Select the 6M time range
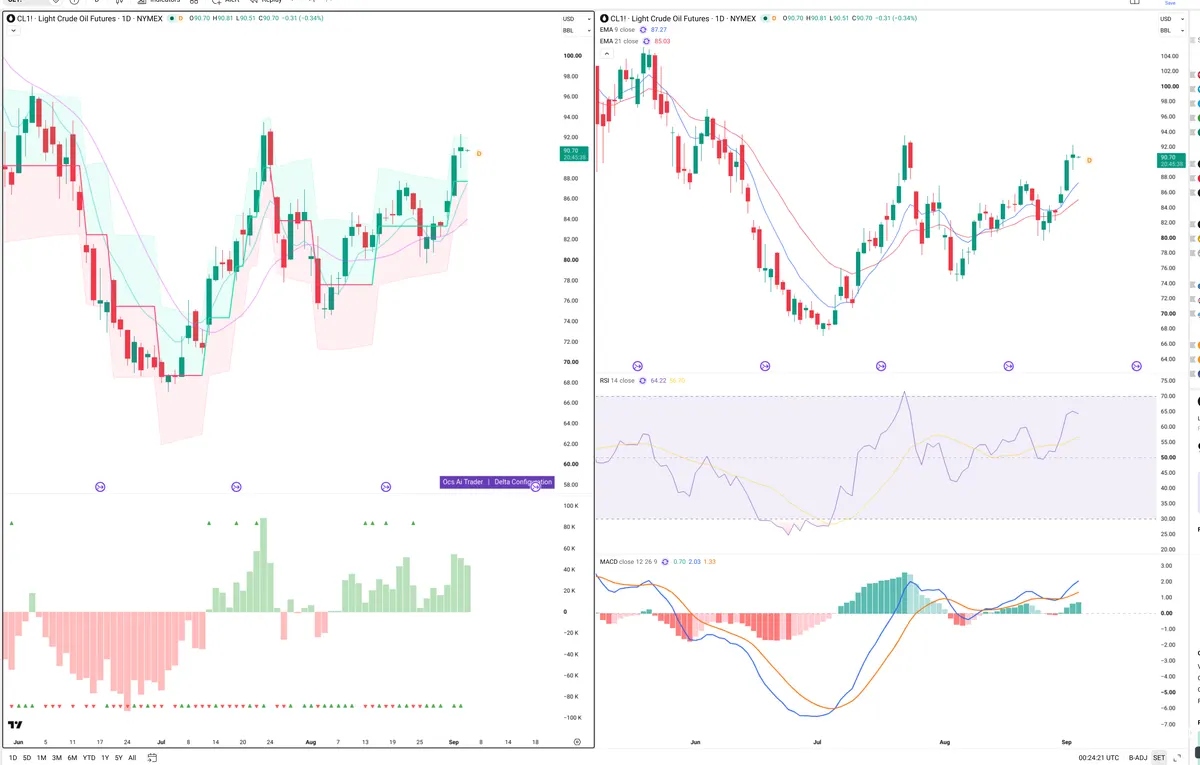The height and width of the screenshot is (765, 1200). coord(72,758)
